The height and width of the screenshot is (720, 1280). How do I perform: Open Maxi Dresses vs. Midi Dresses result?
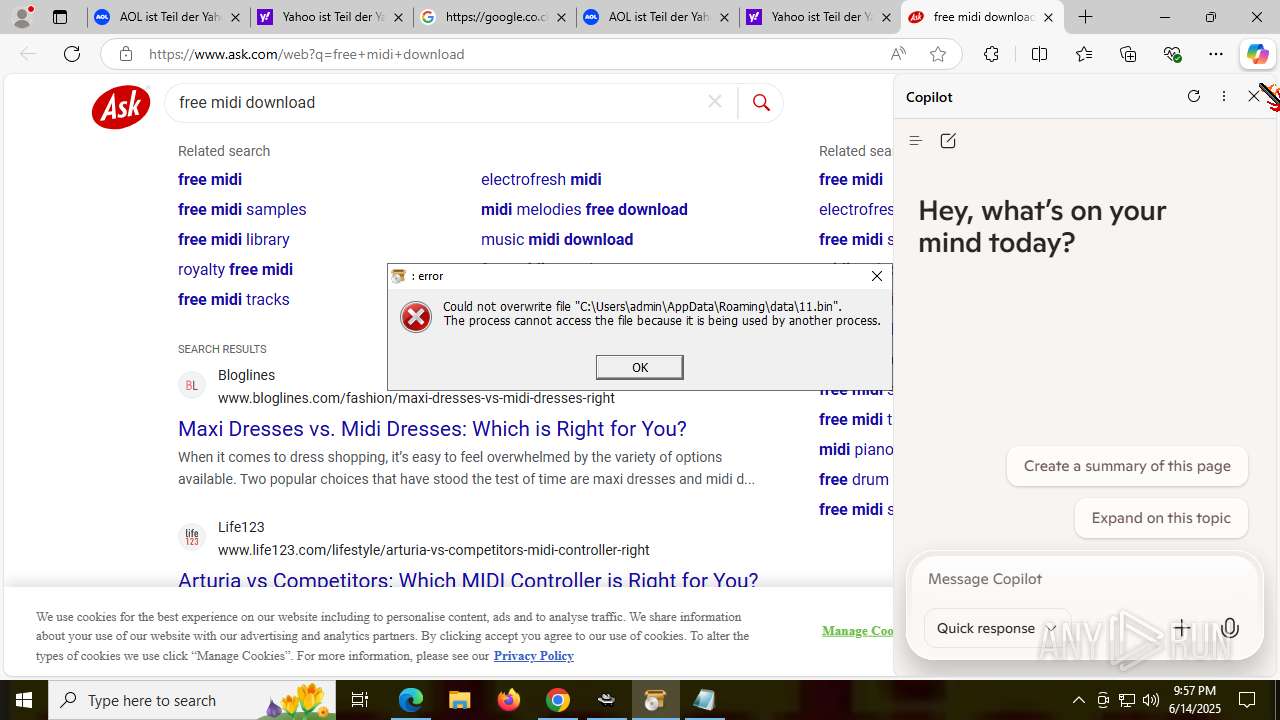point(432,429)
